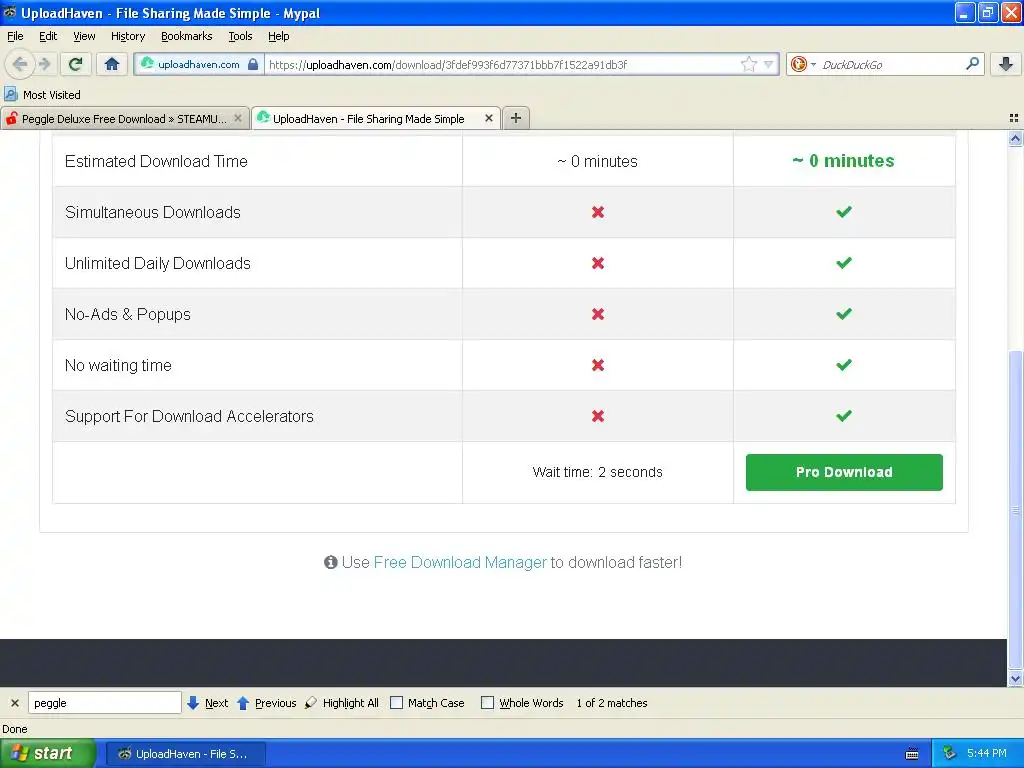The height and width of the screenshot is (768, 1024).
Task: Click the uploadhaven.com site identity label
Action: click(x=199, y=64)
